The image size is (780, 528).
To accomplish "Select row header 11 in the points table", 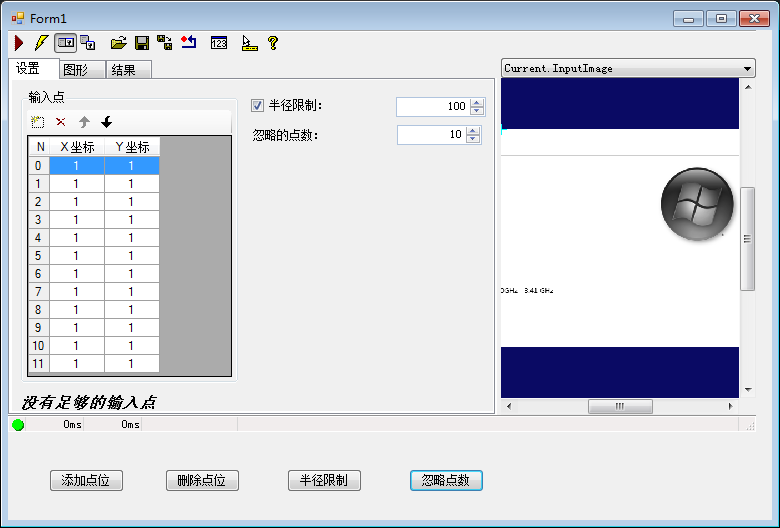I will (39, 364).
